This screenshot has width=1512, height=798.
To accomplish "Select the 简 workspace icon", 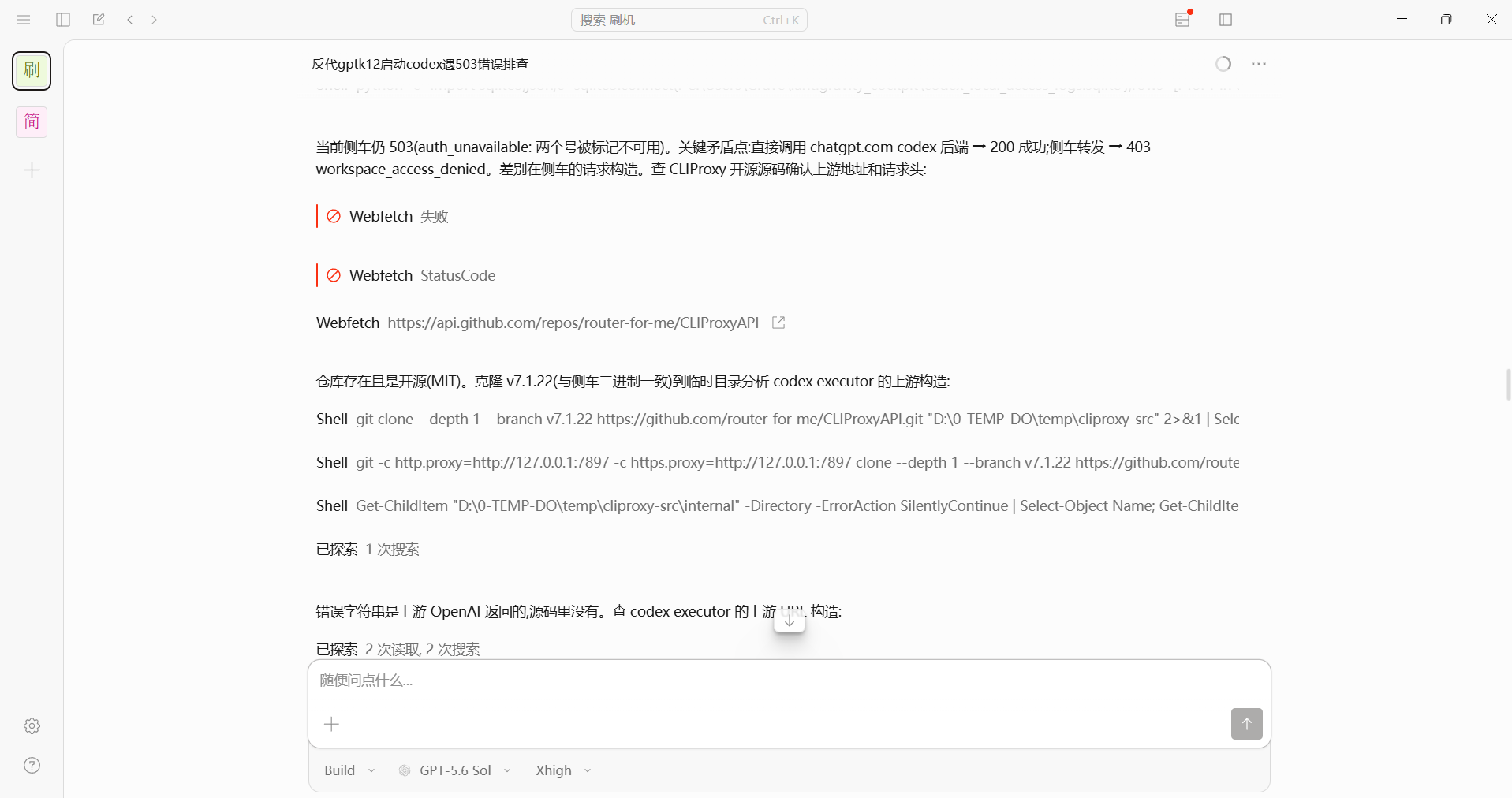I will coord(32,122).
